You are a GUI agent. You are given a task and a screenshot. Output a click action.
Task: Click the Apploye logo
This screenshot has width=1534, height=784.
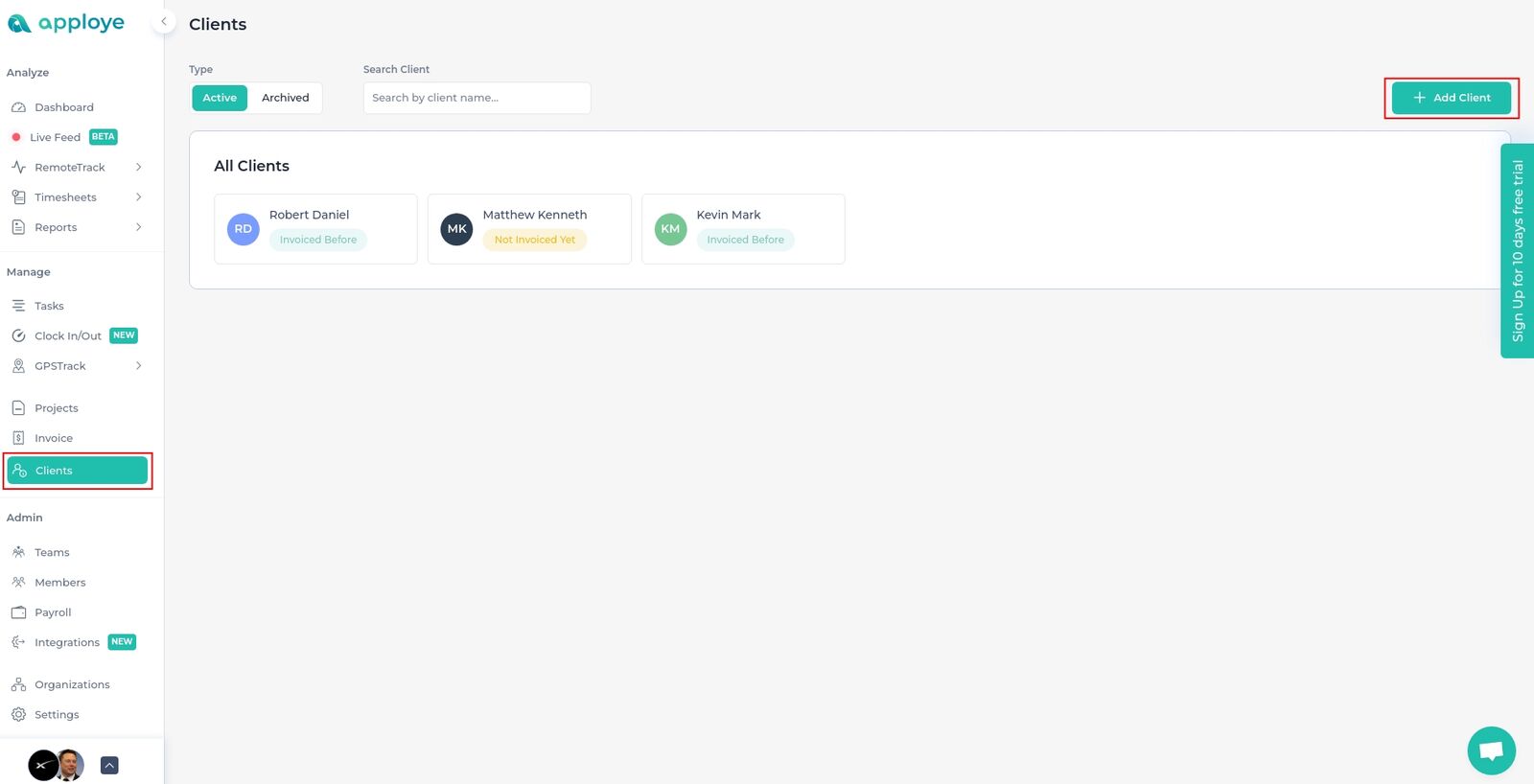click(x=66, y=22)
